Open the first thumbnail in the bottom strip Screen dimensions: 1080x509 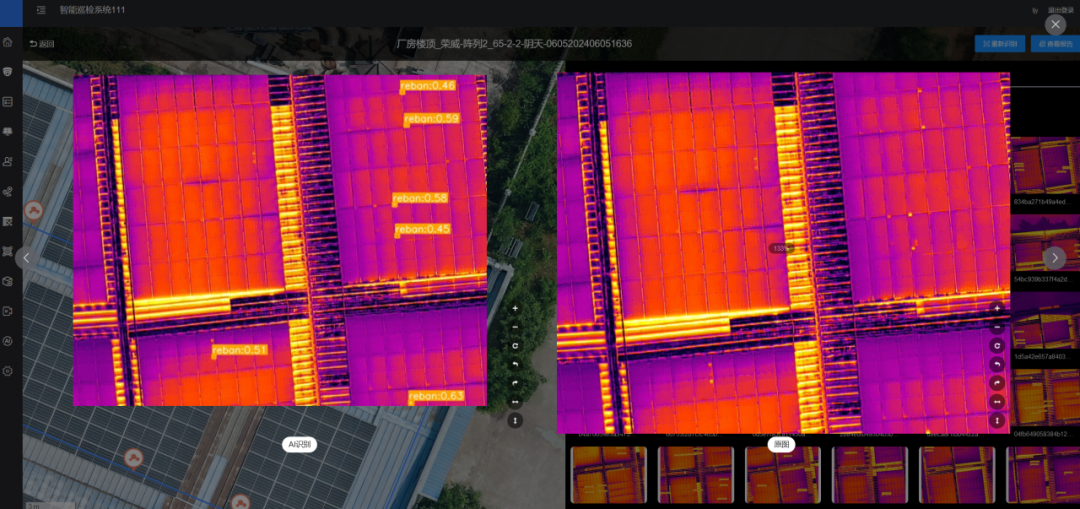point(608,474)
